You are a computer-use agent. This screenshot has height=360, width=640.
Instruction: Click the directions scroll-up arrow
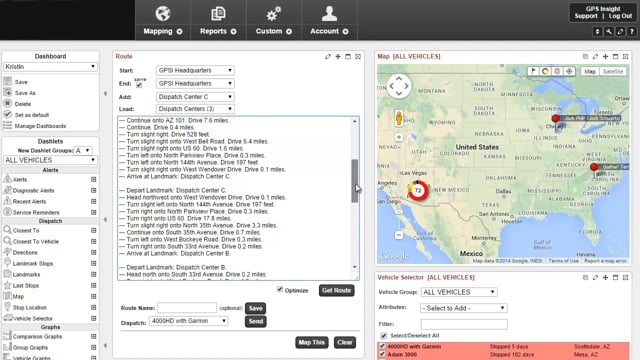(355, 121)
